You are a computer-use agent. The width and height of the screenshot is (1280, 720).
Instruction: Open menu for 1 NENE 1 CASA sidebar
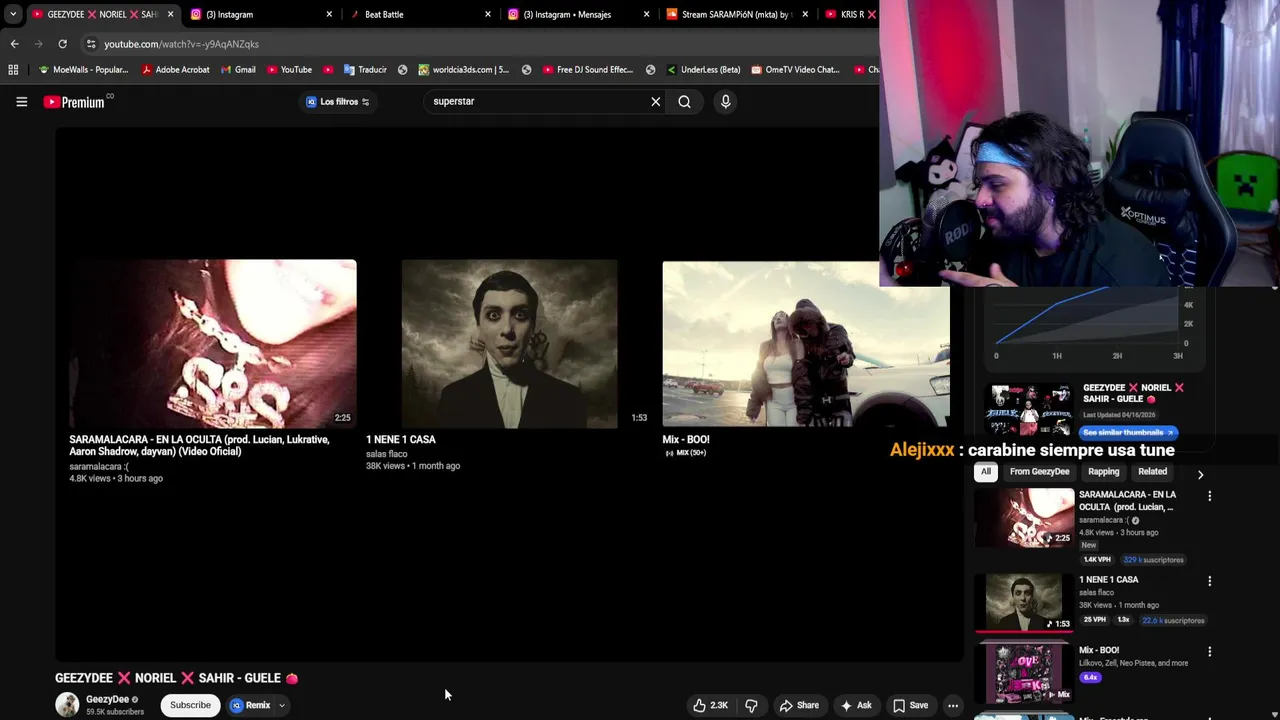click(x=1209, y=581)
